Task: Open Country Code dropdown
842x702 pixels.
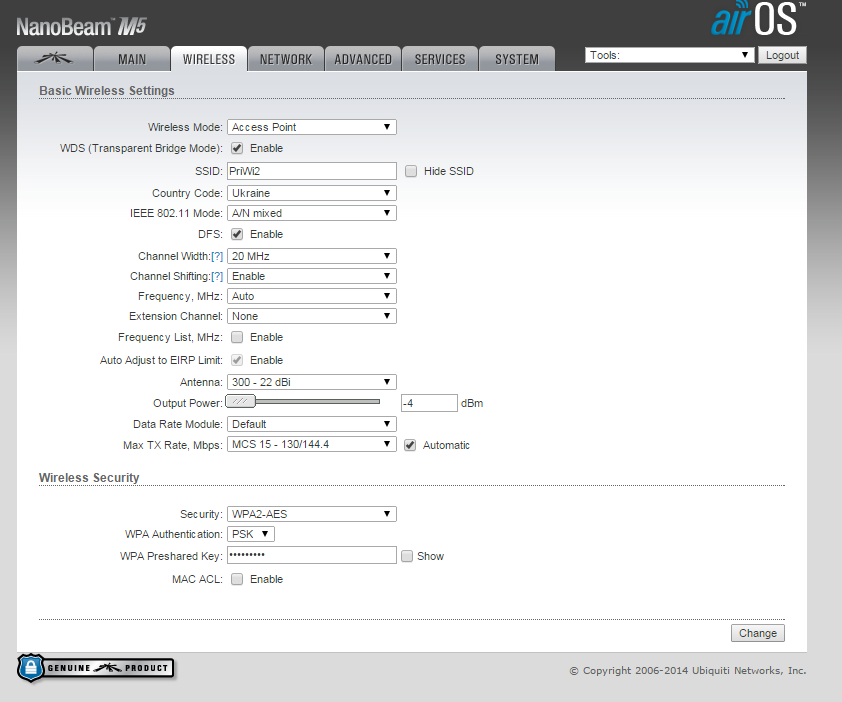Action: pyautogui.click(x=311, y=193)
